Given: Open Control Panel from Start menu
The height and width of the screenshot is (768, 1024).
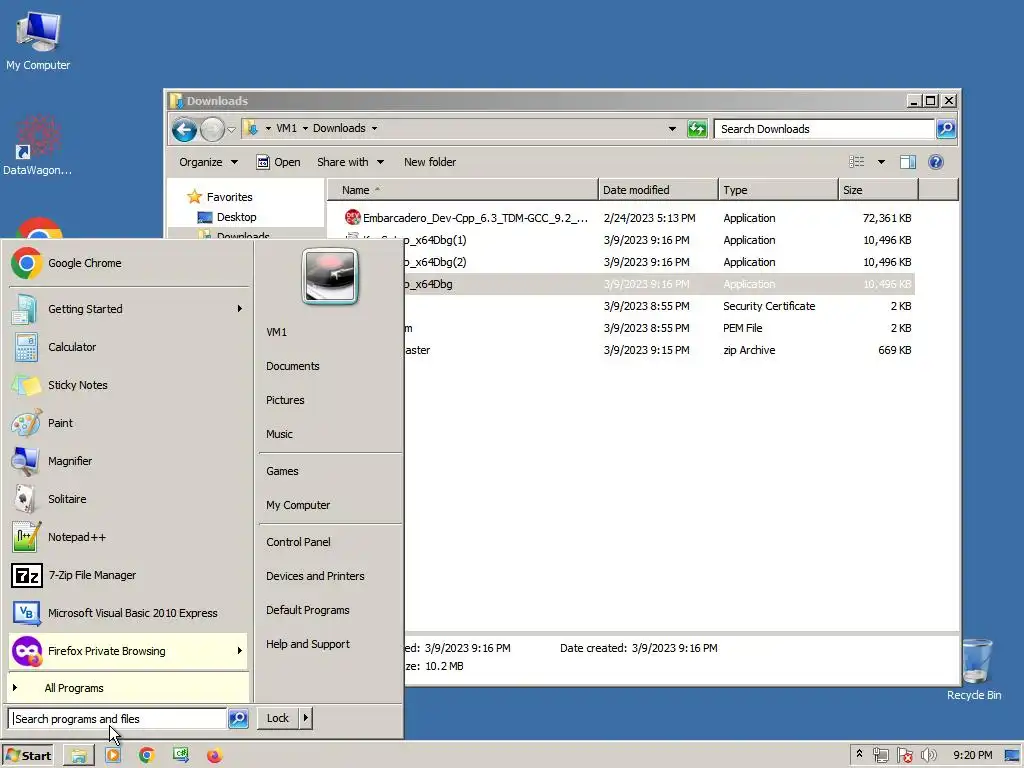Looking at the screenshot, I should [298, 542].
